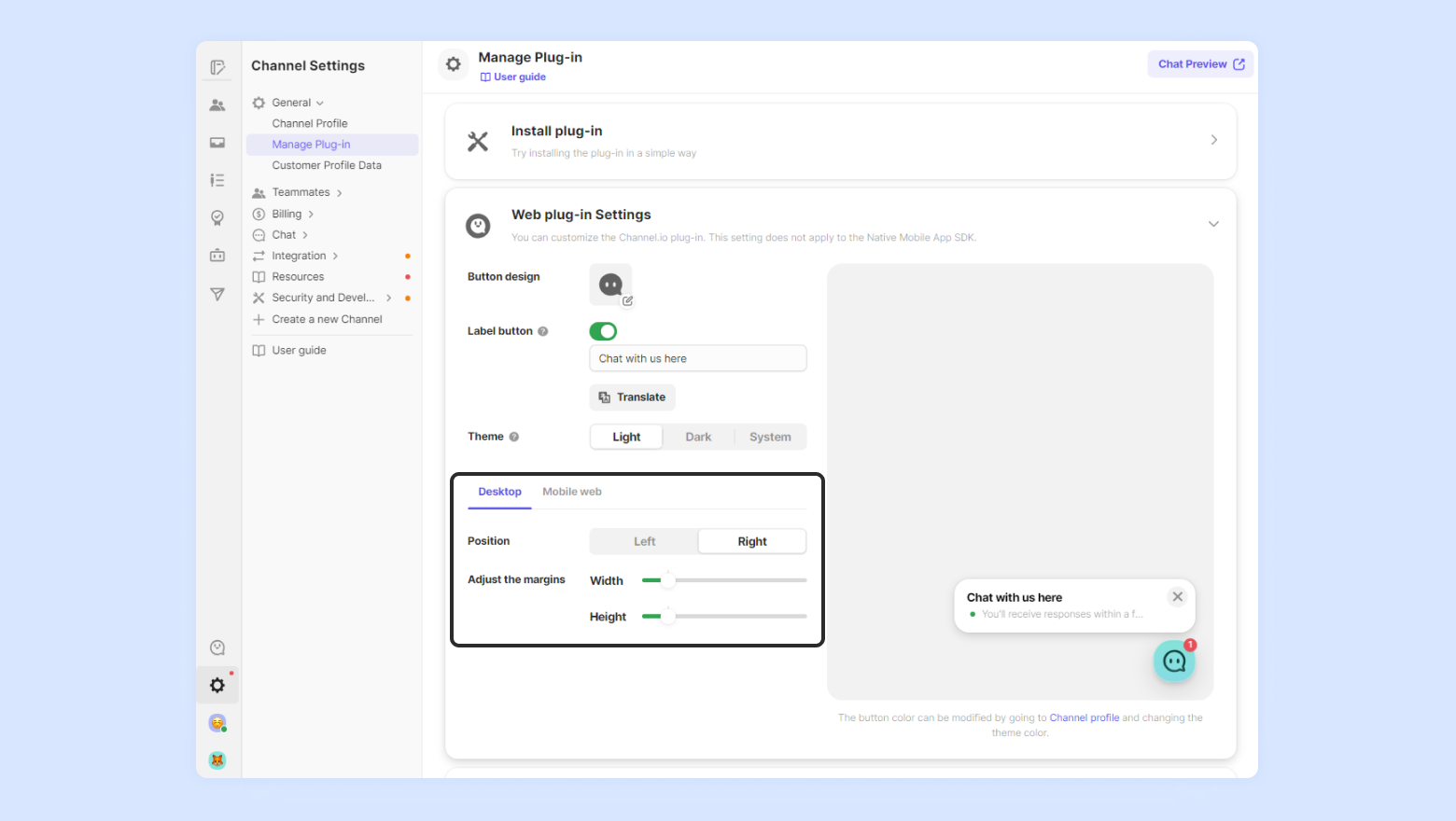
Task: Expand the Teammates menu in sidebar
Action: click(301, 192)
